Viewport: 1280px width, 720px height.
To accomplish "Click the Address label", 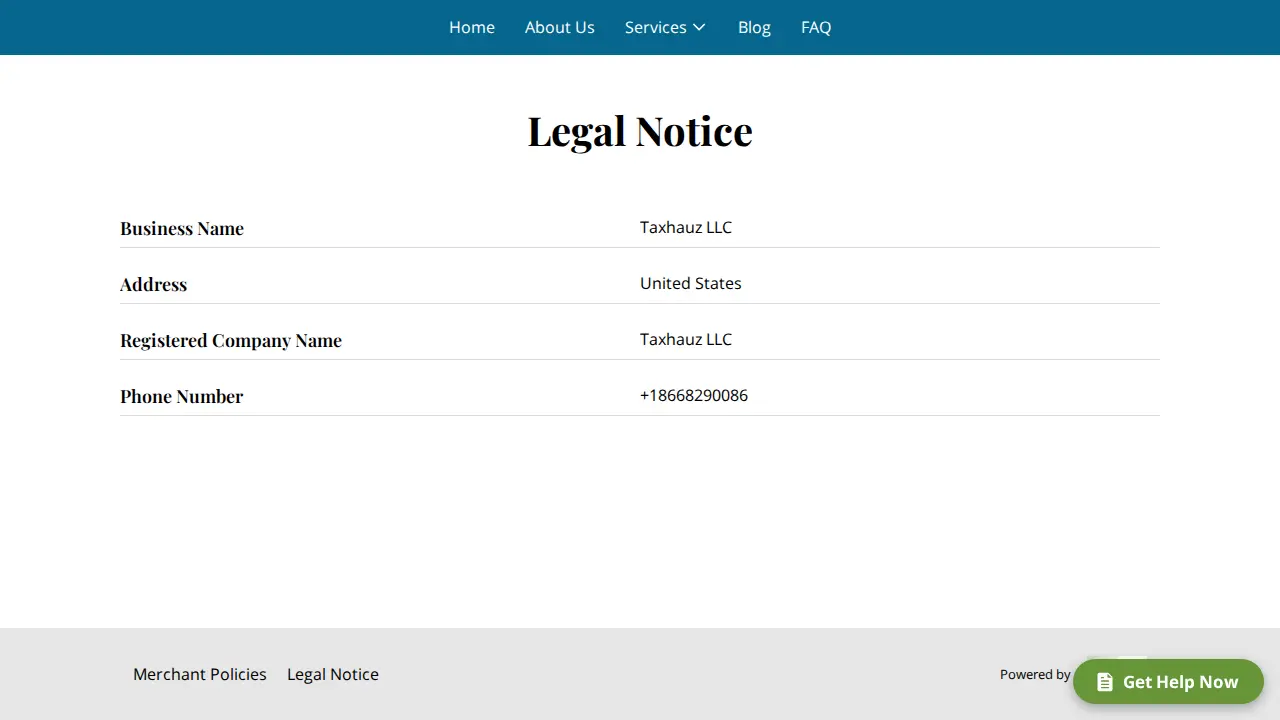I will click(x=154, y=284).
